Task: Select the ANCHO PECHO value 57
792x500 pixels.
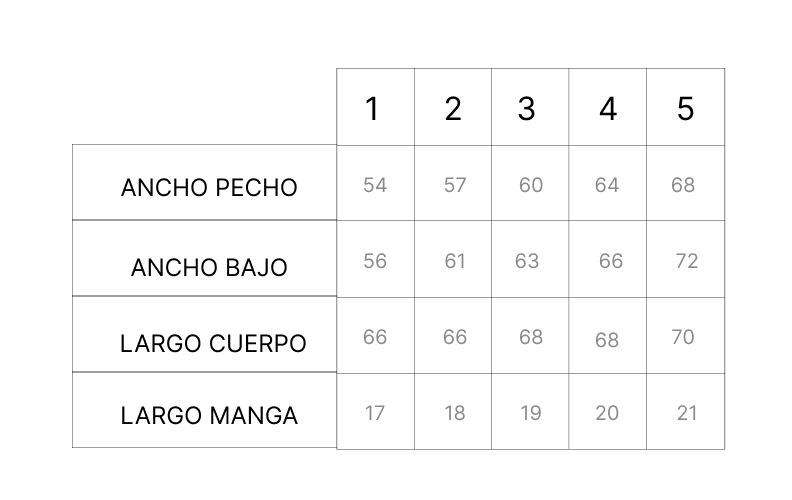Action: (x=455, y=185)
